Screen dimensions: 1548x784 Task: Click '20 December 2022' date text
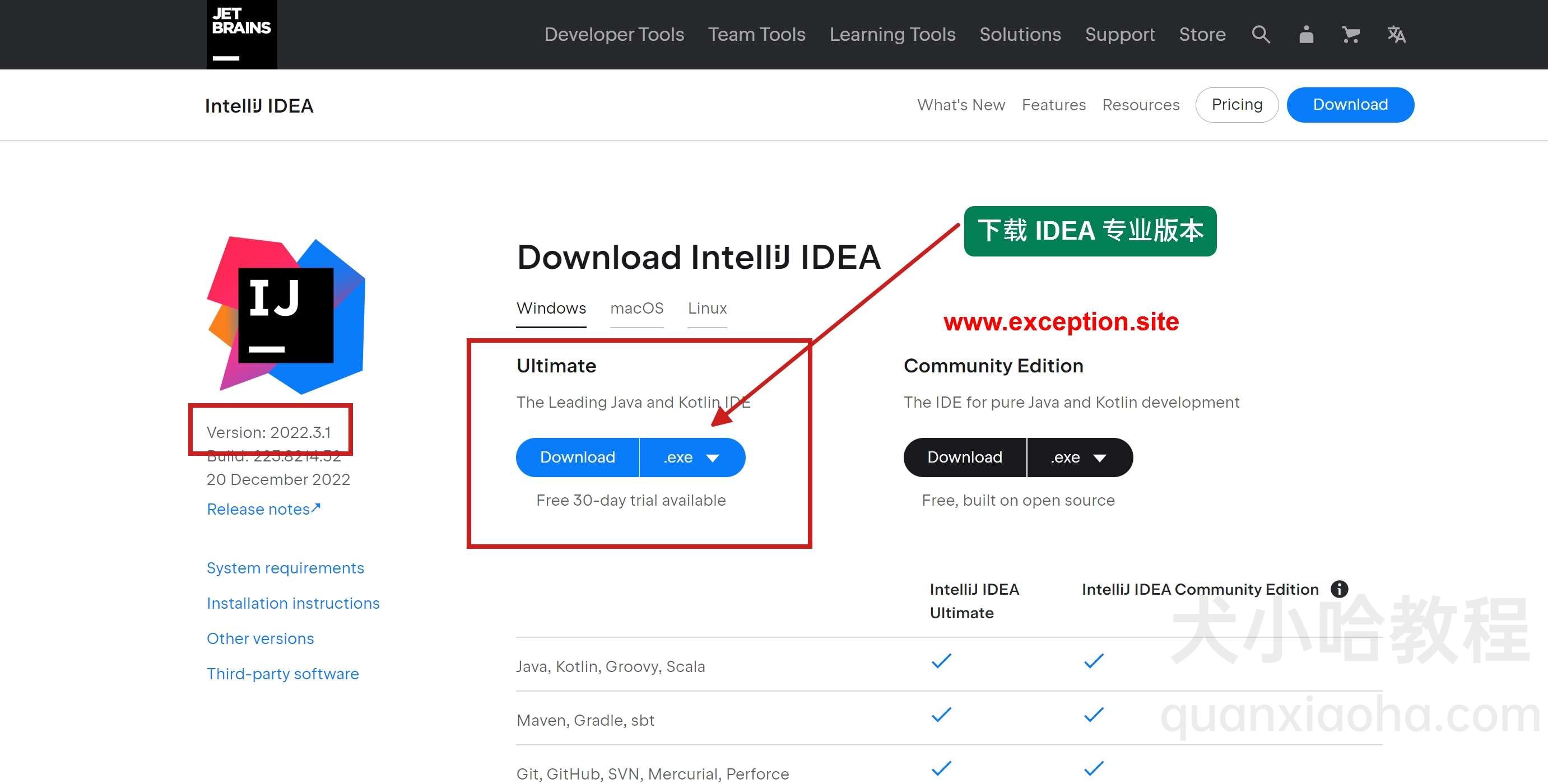pyautogui.click(x=278, y=479)
